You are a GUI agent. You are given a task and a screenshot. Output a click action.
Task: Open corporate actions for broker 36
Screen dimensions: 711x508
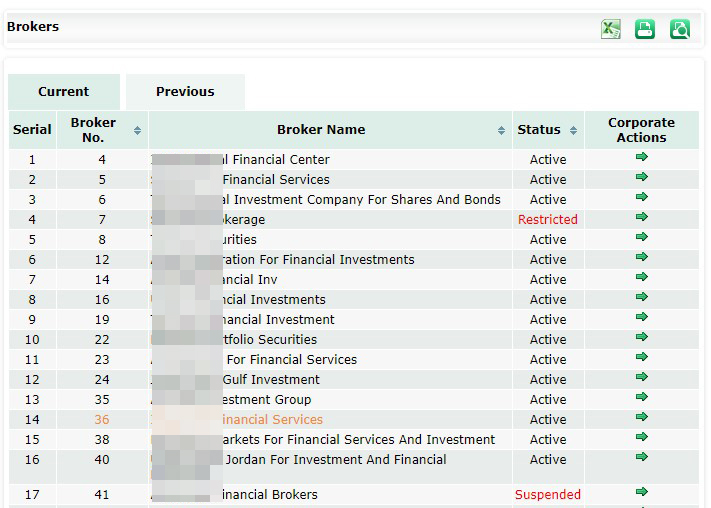641,418
